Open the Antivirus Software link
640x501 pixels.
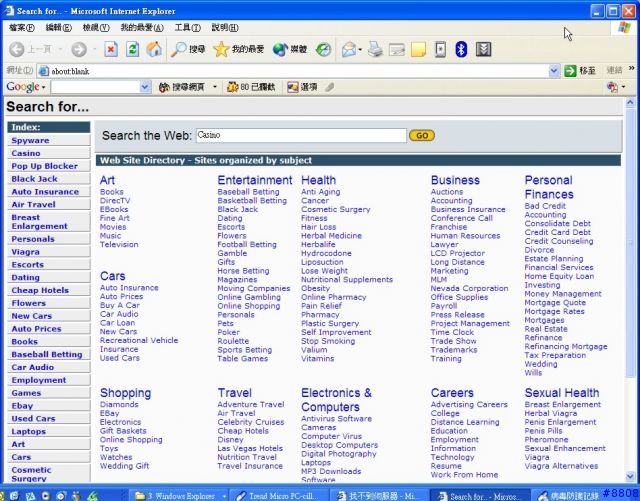tap(336, 419)
